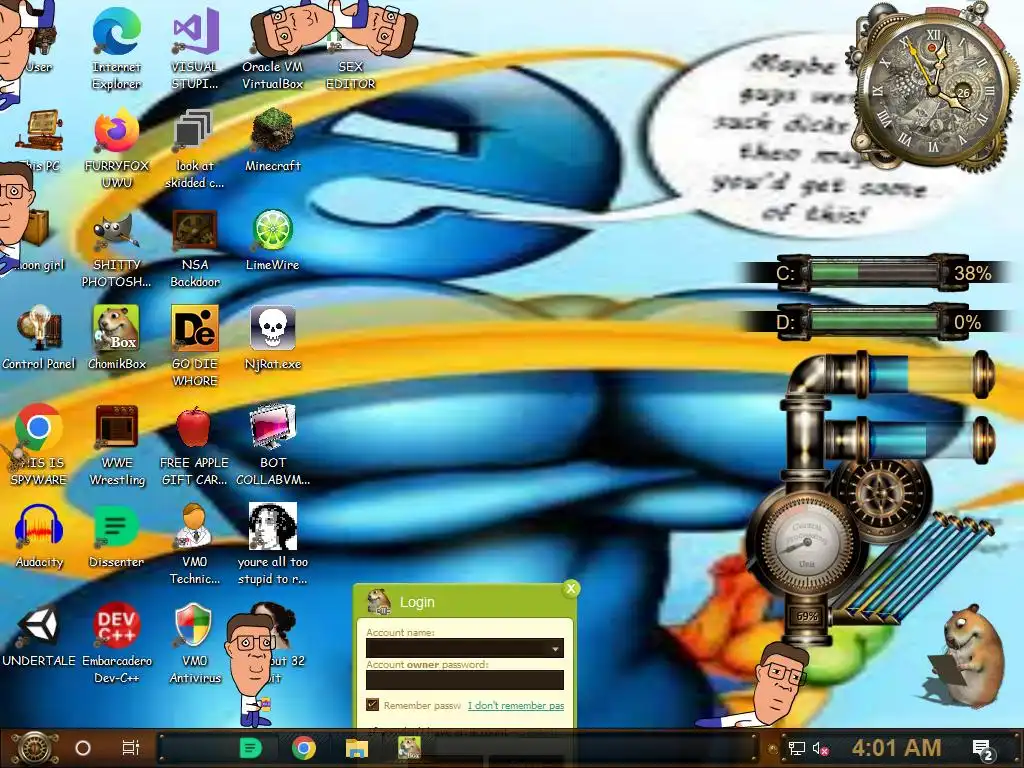Open Dissenter from the taskbar
1024x768 pixels.
click(x=251, y=748)
